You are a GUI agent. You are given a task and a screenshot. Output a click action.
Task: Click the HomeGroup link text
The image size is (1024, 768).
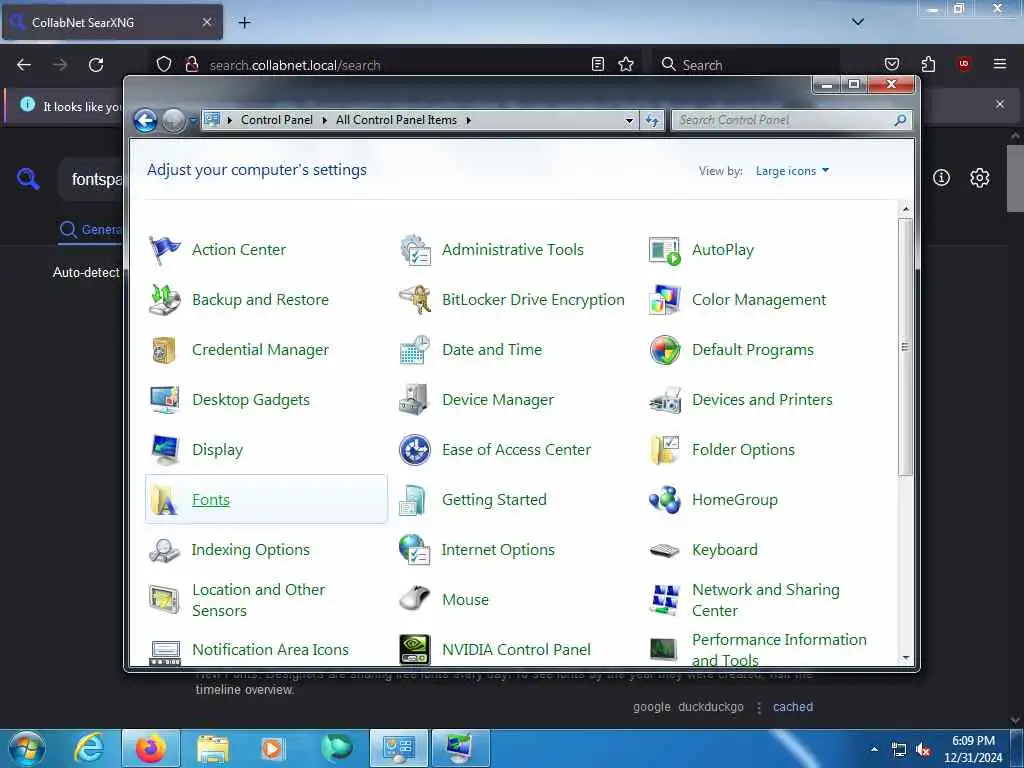(735, 500)
